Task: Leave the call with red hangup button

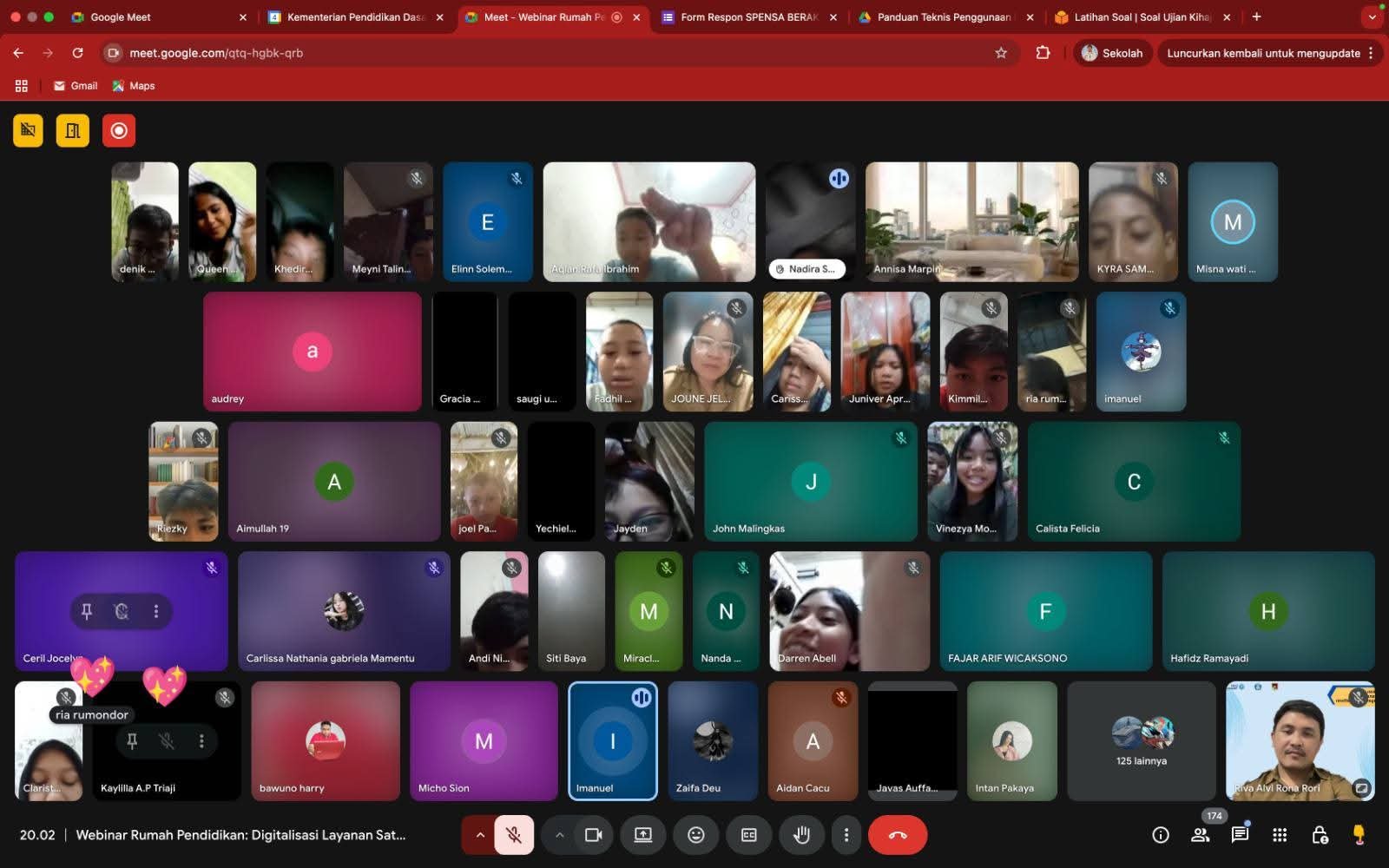Action: coord(898,835)
